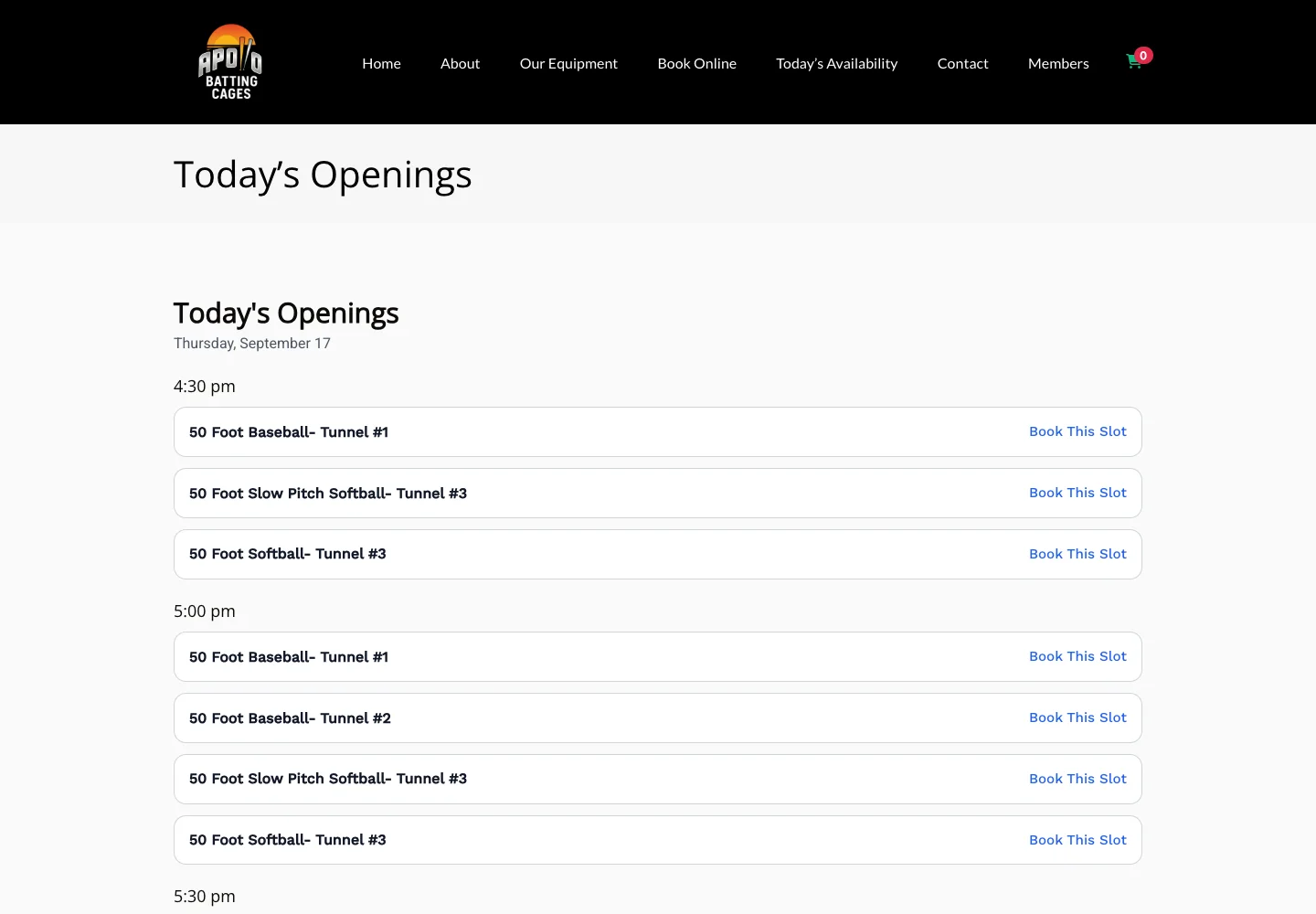Open Today's Availability page
Image resolution: width=1316 pixels, height=914 pixels.
pos(836,63)
